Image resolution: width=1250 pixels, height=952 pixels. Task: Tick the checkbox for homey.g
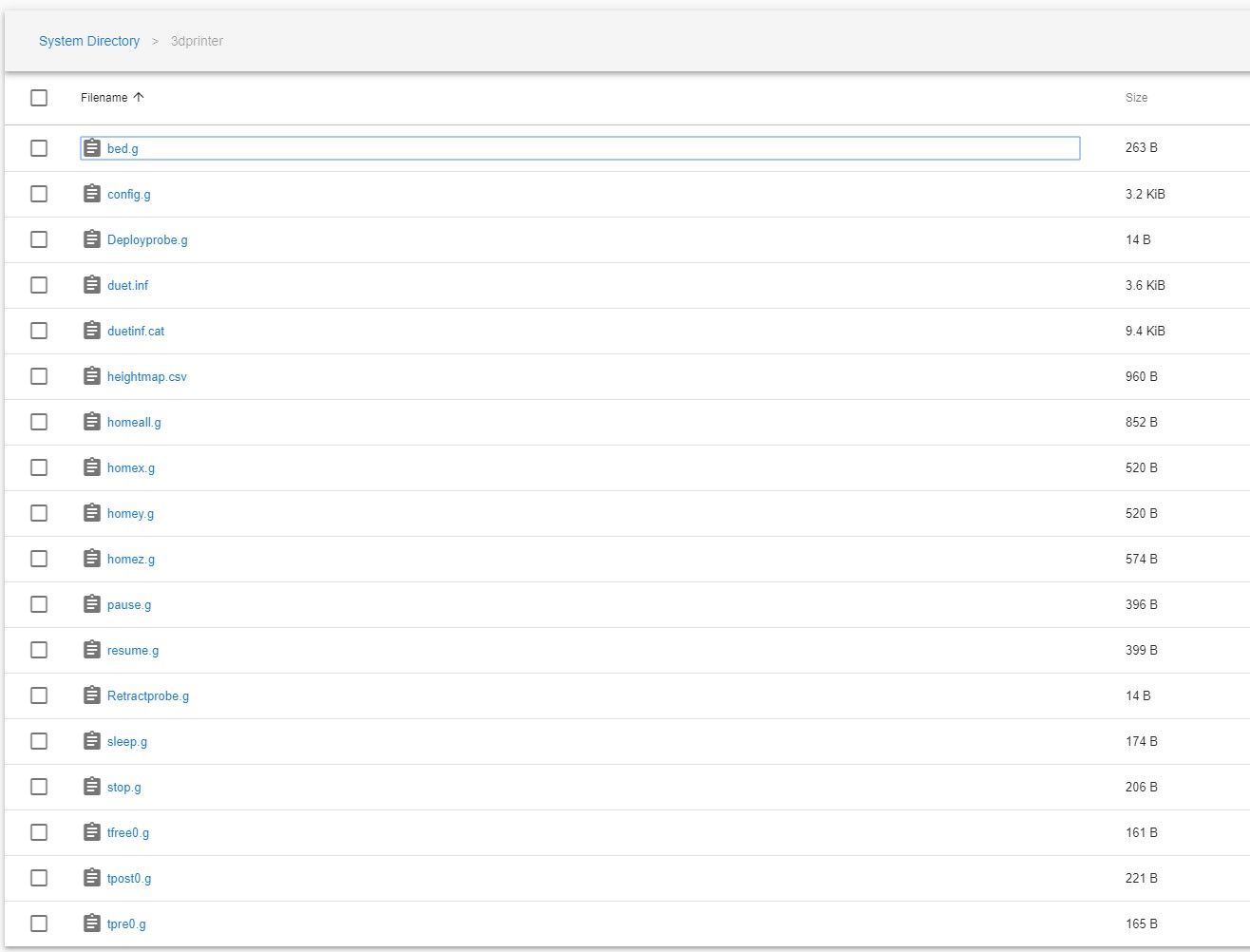click(x=39, y=513)
